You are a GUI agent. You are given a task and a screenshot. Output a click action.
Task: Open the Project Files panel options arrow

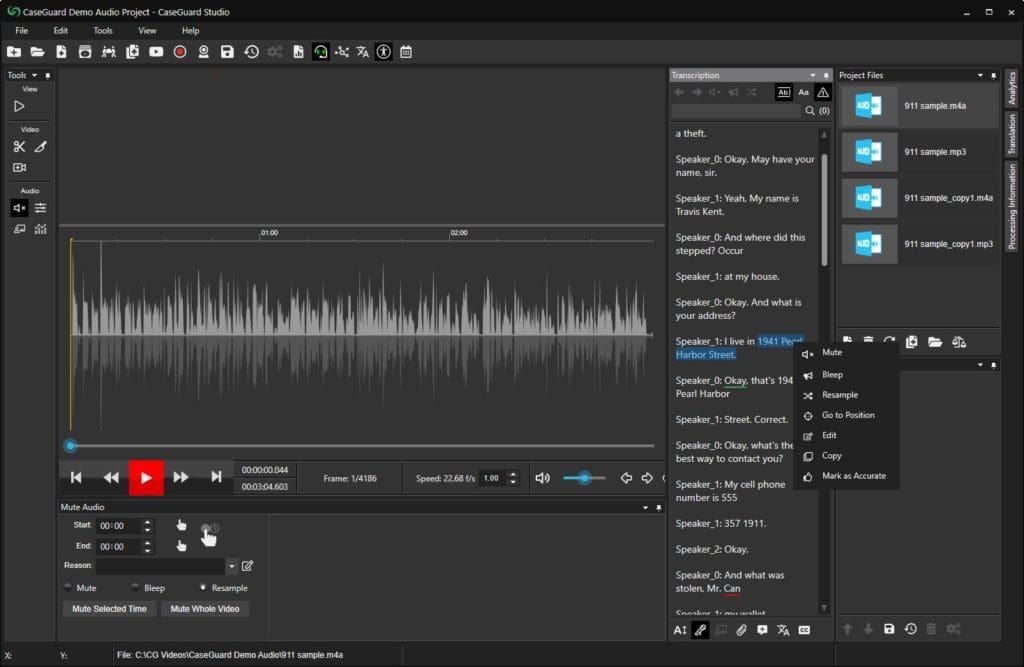point(980,76)
